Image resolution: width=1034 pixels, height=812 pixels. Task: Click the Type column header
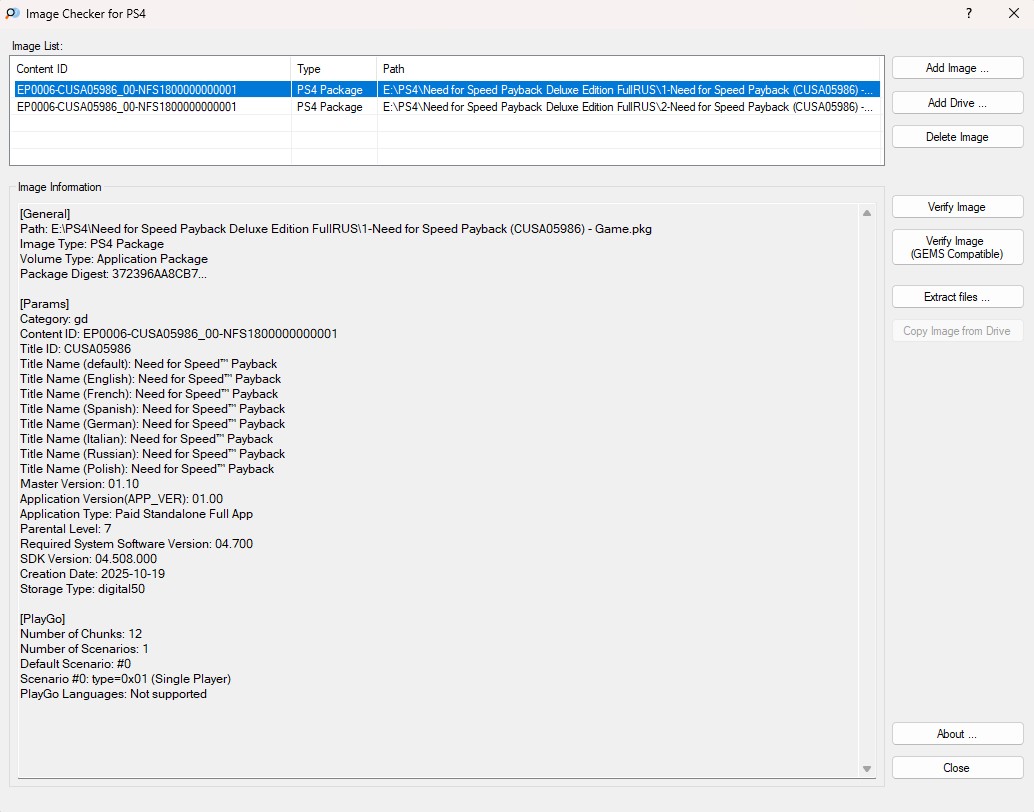pos(334,69)
